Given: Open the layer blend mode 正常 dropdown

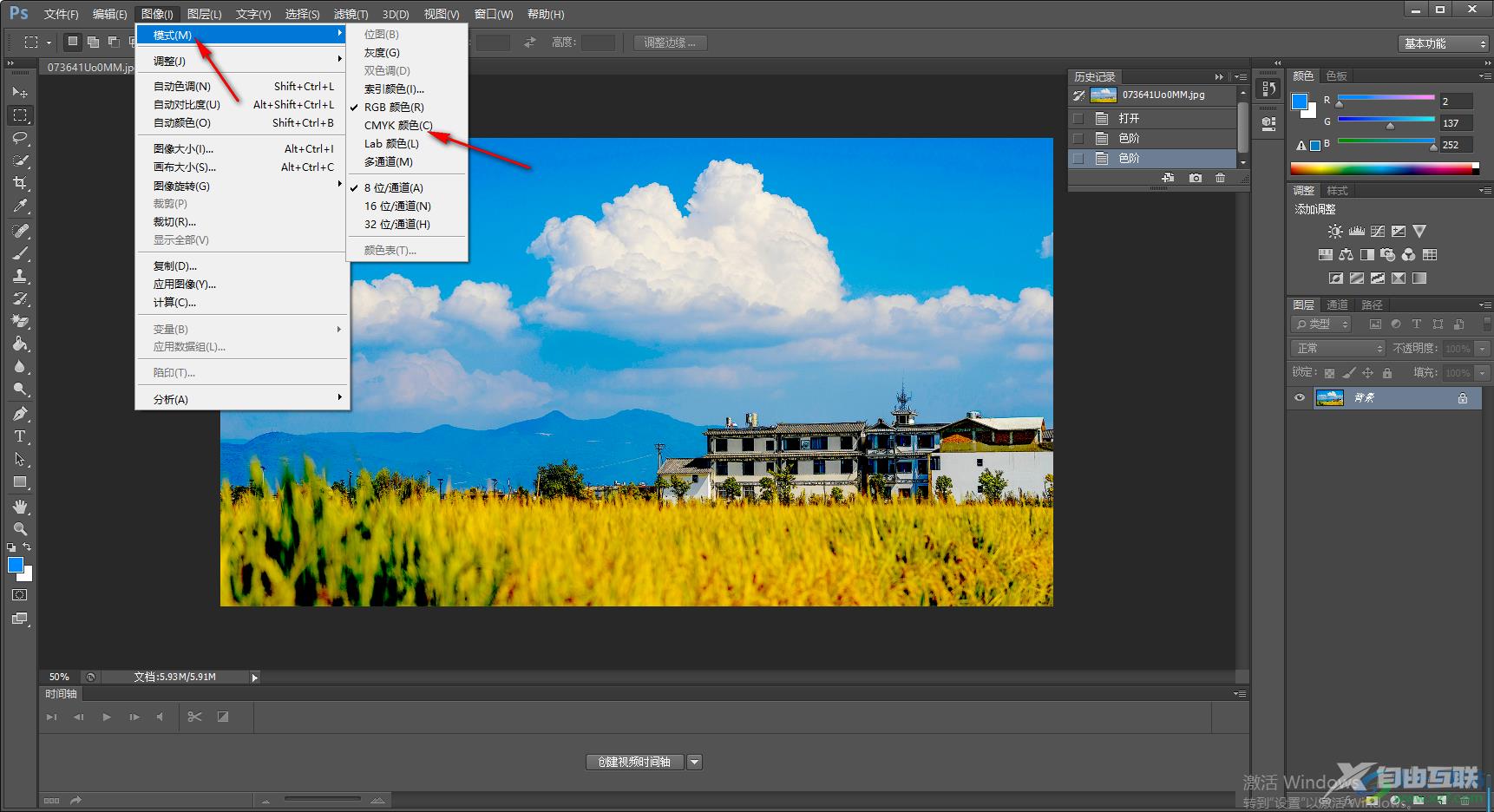Looking at the screenshot, I should (x=1338, y=348).
